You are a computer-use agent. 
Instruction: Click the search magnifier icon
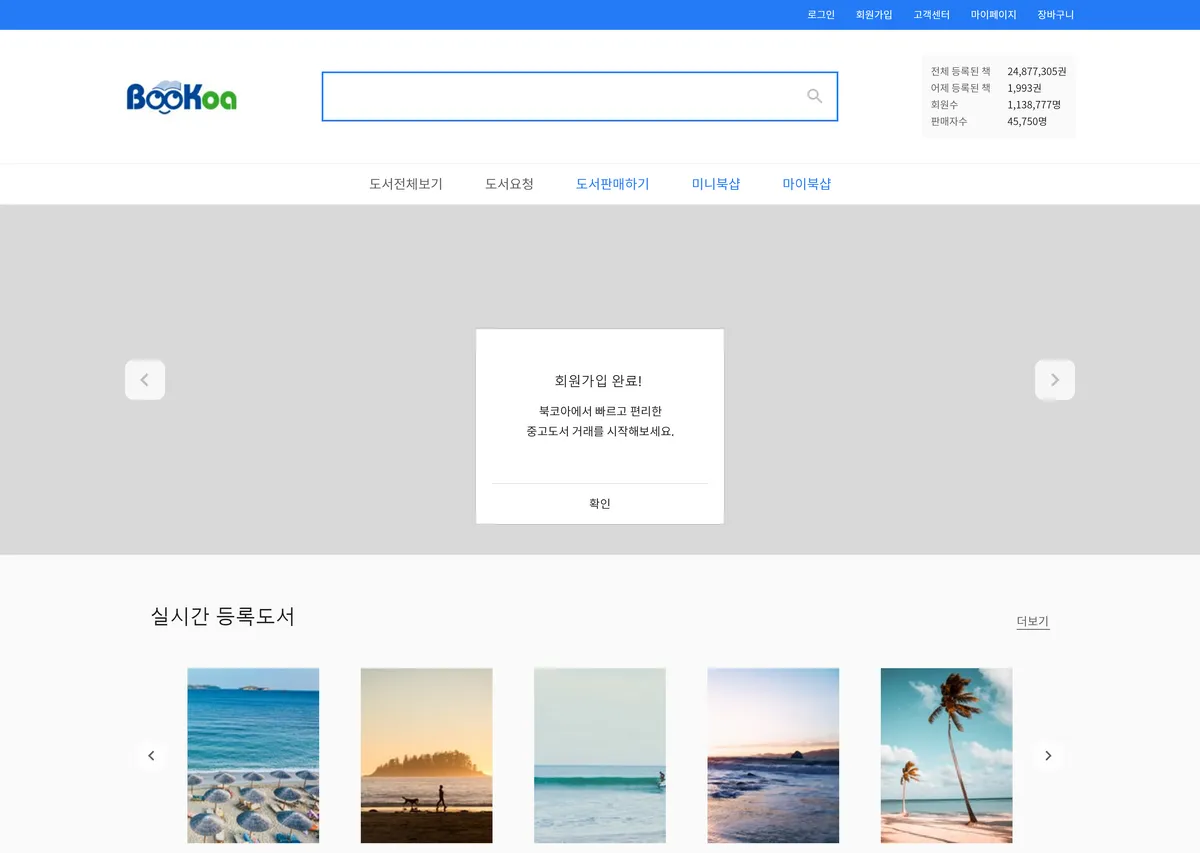[815, 95]
